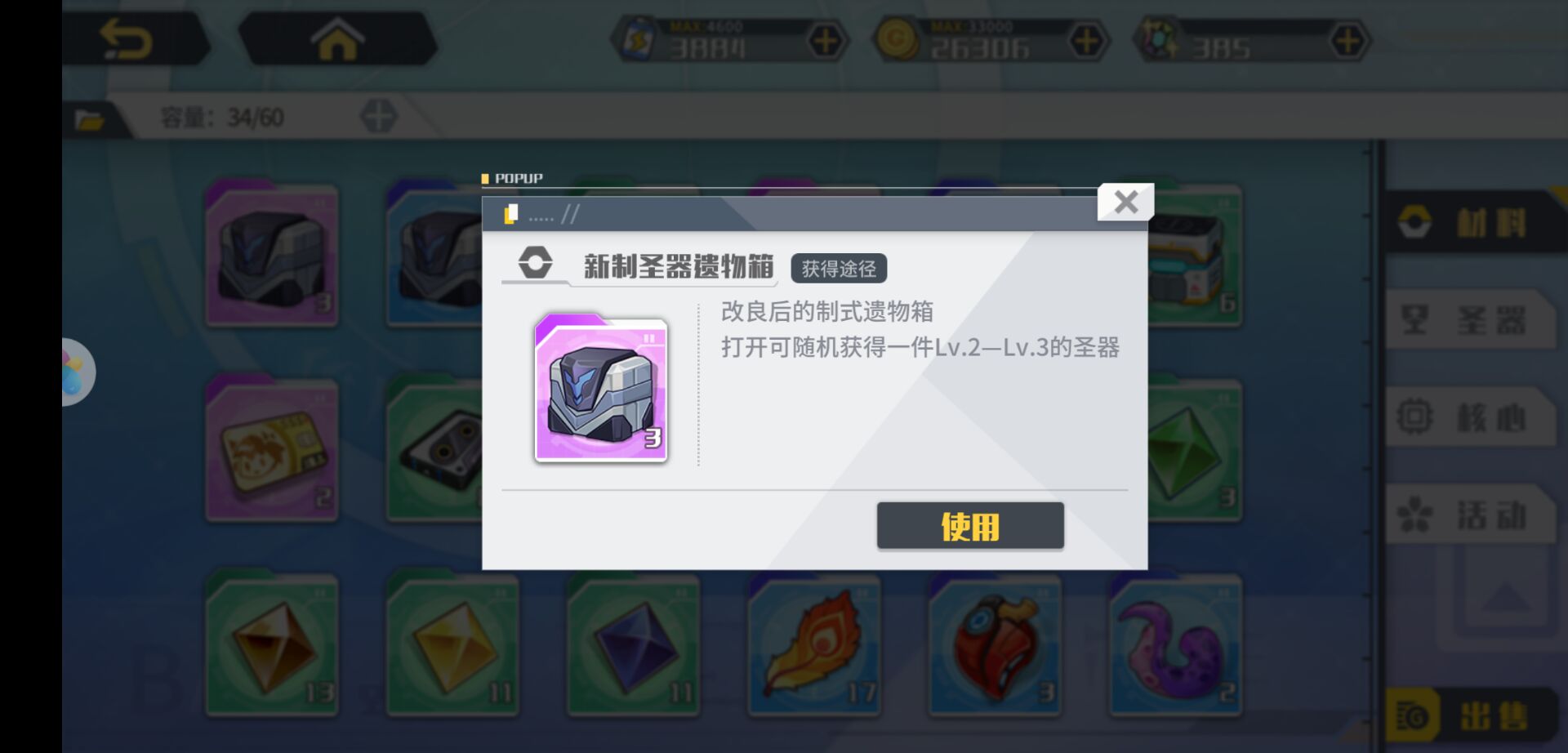Switch to the 圣器 tab
The image size is (1568, 753).
tap(1471, 320)
